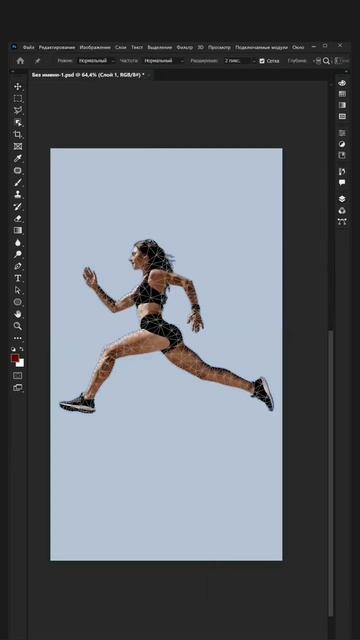Expand the collapsed right panel dock
Viewport: 360px width, 640px height.
[345, 71]
